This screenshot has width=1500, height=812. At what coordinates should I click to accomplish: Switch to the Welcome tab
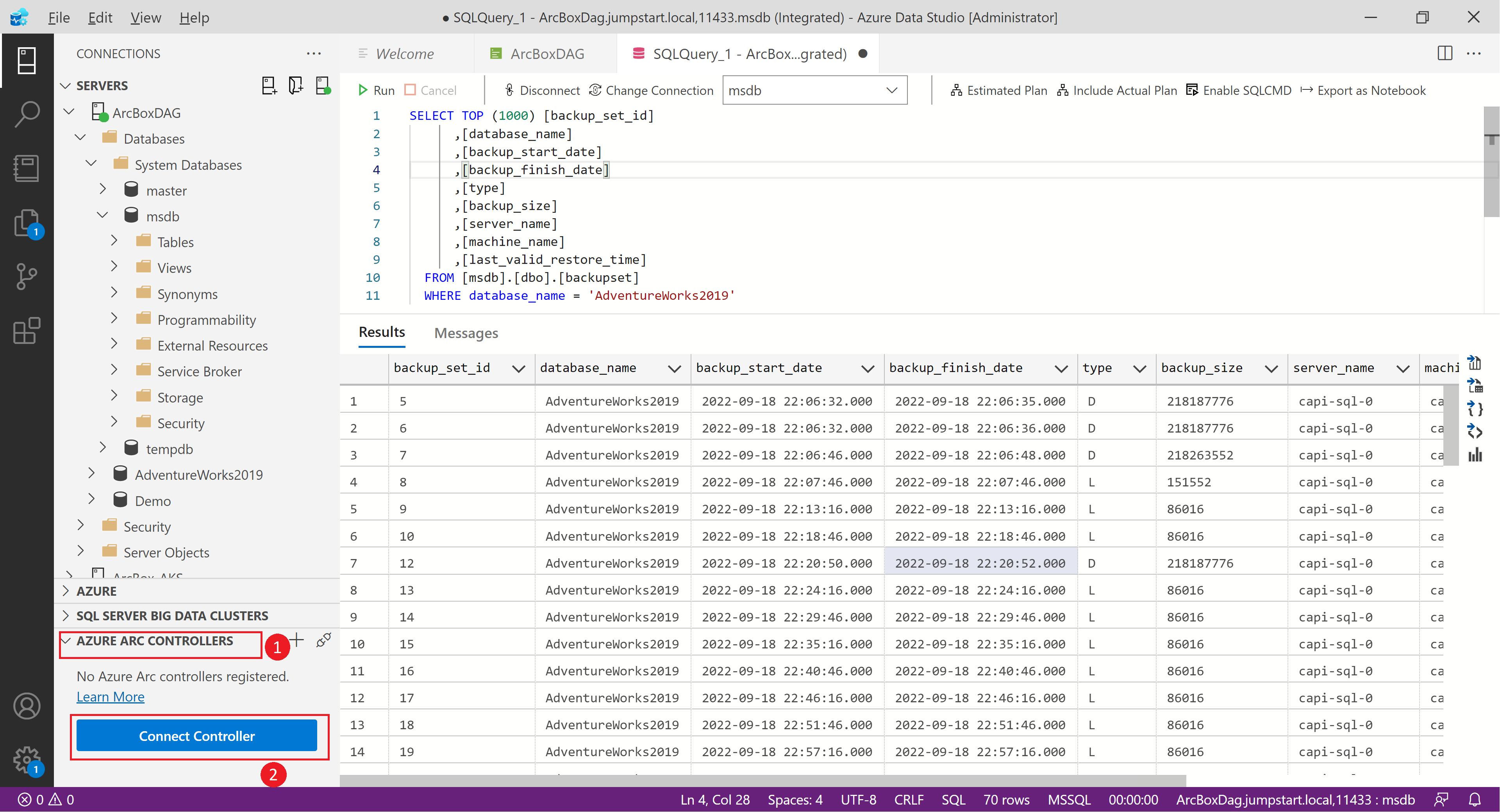[x=405, y=54]
